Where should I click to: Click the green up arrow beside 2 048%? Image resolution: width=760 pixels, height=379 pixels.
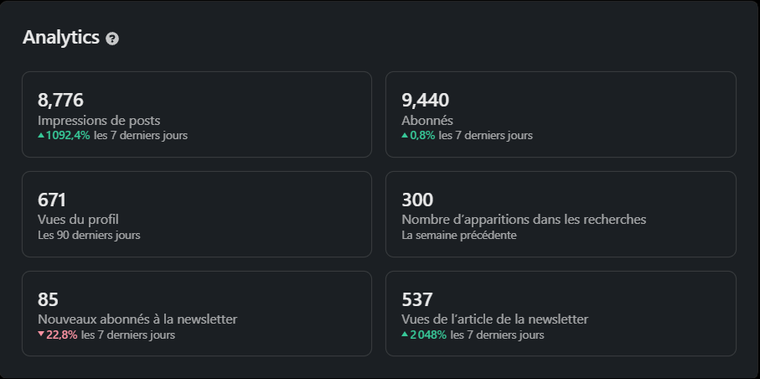point(405,334)
